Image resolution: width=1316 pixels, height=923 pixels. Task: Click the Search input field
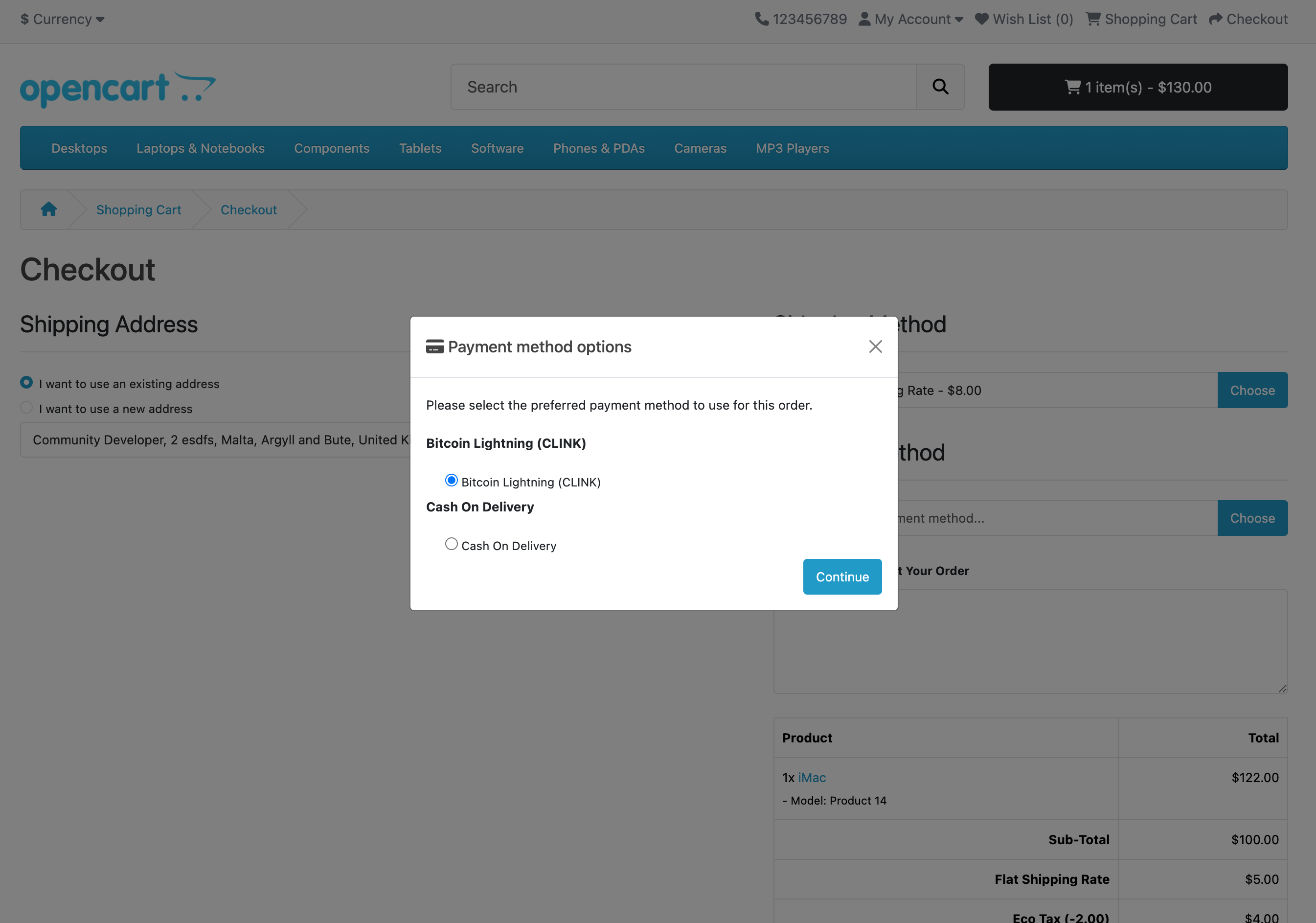pyautogui.click(x=683, y=87)
